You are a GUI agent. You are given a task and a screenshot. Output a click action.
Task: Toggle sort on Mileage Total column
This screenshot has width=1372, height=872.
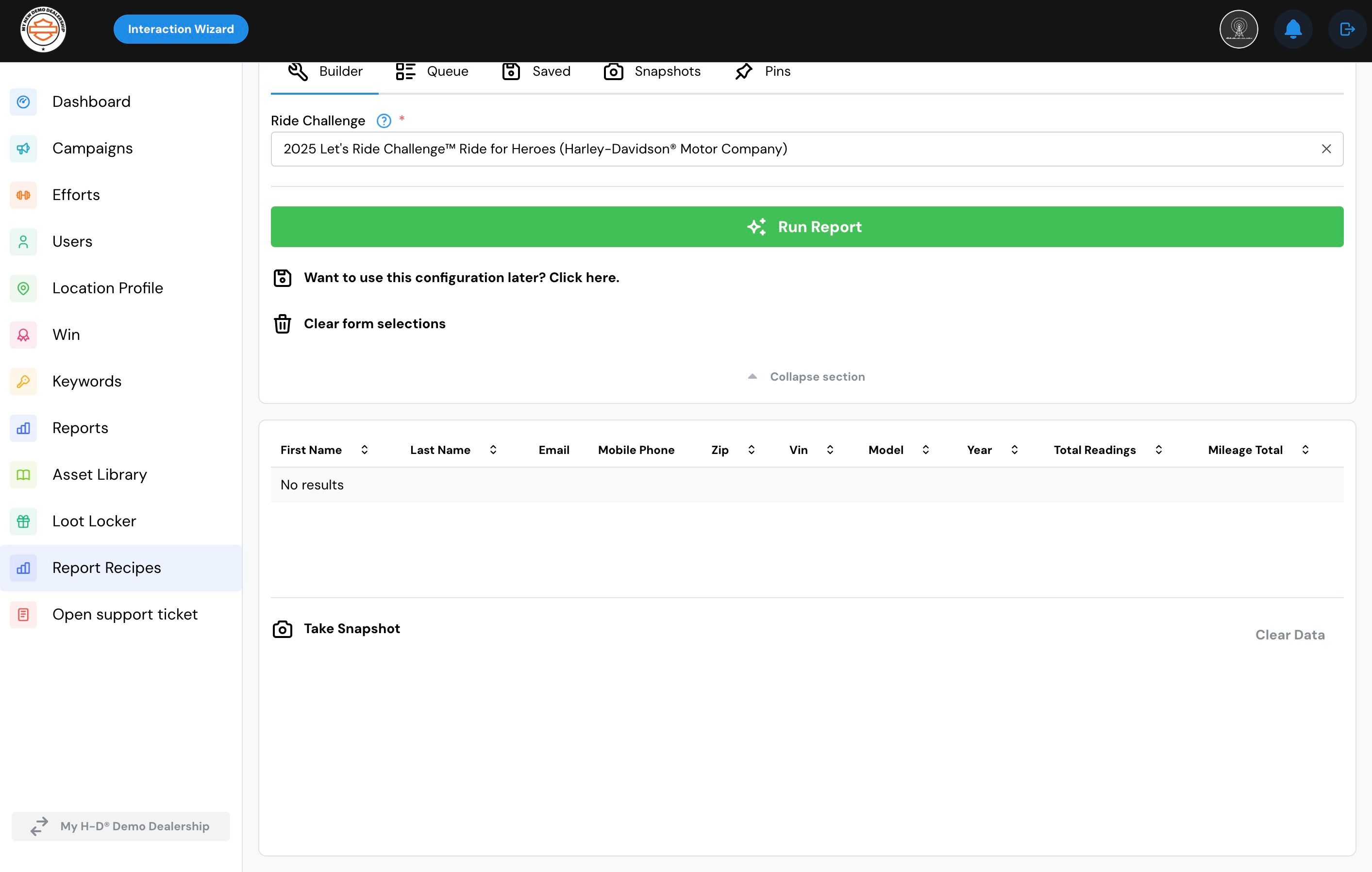click(1305, 450)
